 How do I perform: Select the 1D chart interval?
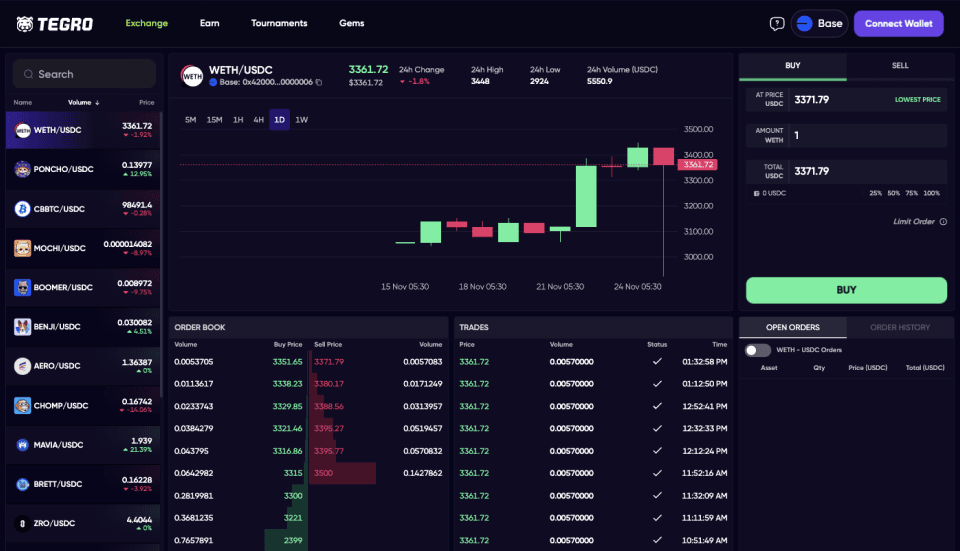click(x=279, y=120)
